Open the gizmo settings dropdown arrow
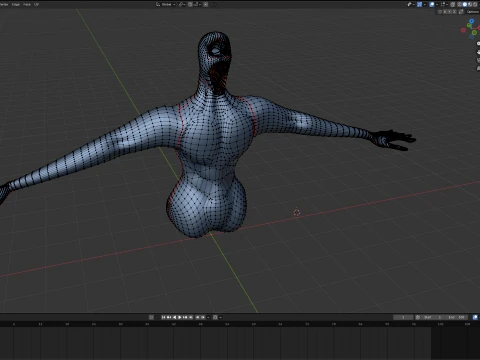Viewport: 480px width, 360px height. click(x=425, y=4)
